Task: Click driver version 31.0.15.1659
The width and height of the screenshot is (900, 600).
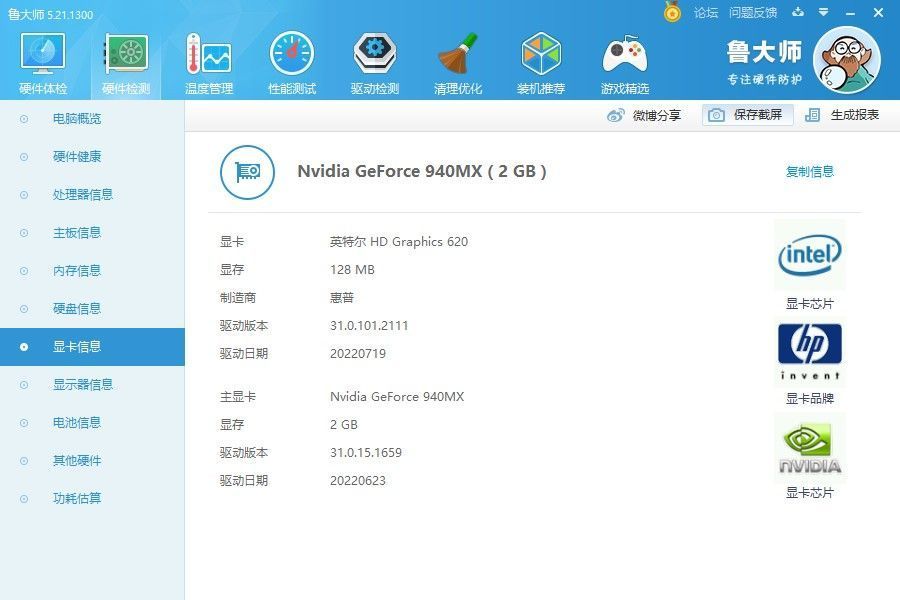Action: [x=366, y=452]
